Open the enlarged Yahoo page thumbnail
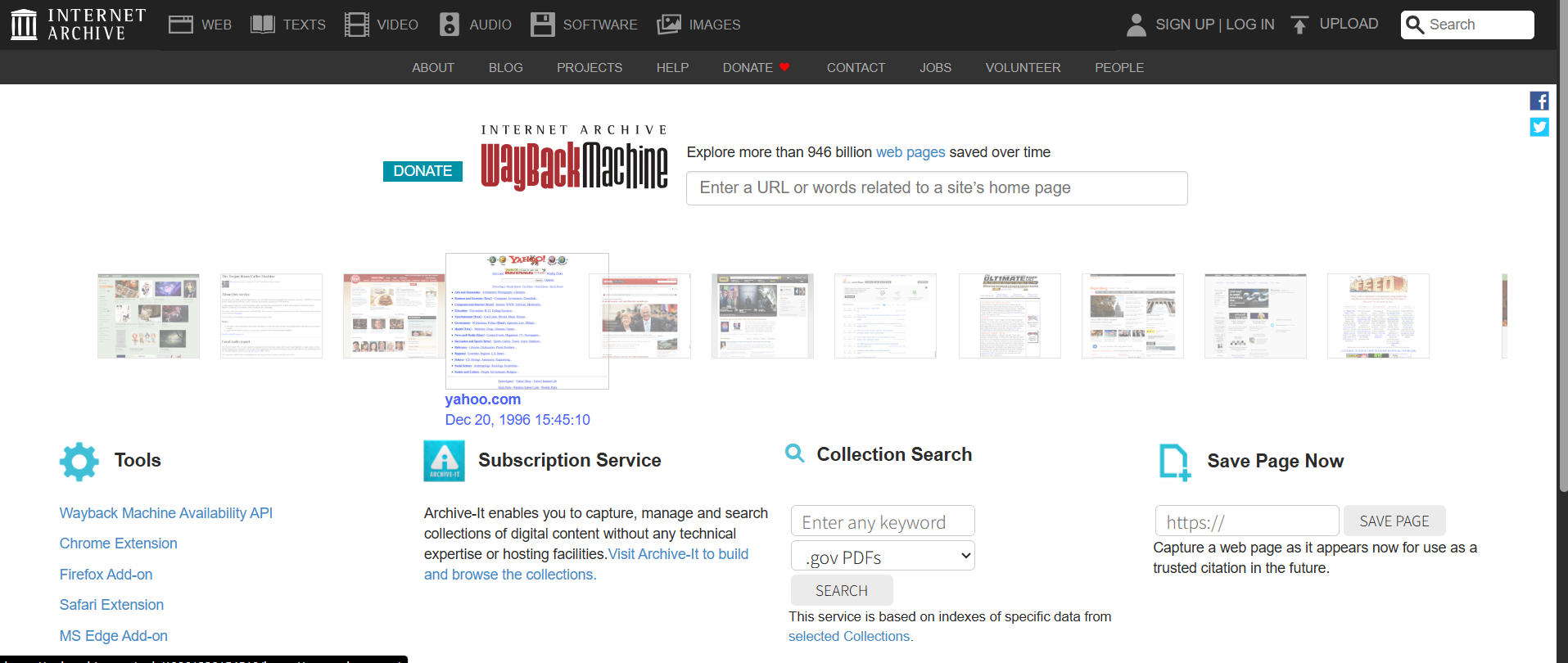This screenshot has height=663, width=1568. (527, 321)
